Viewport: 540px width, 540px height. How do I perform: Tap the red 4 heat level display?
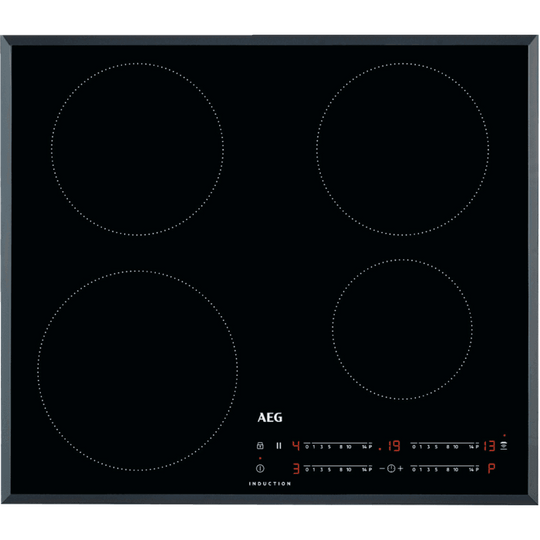pos(296,446)
